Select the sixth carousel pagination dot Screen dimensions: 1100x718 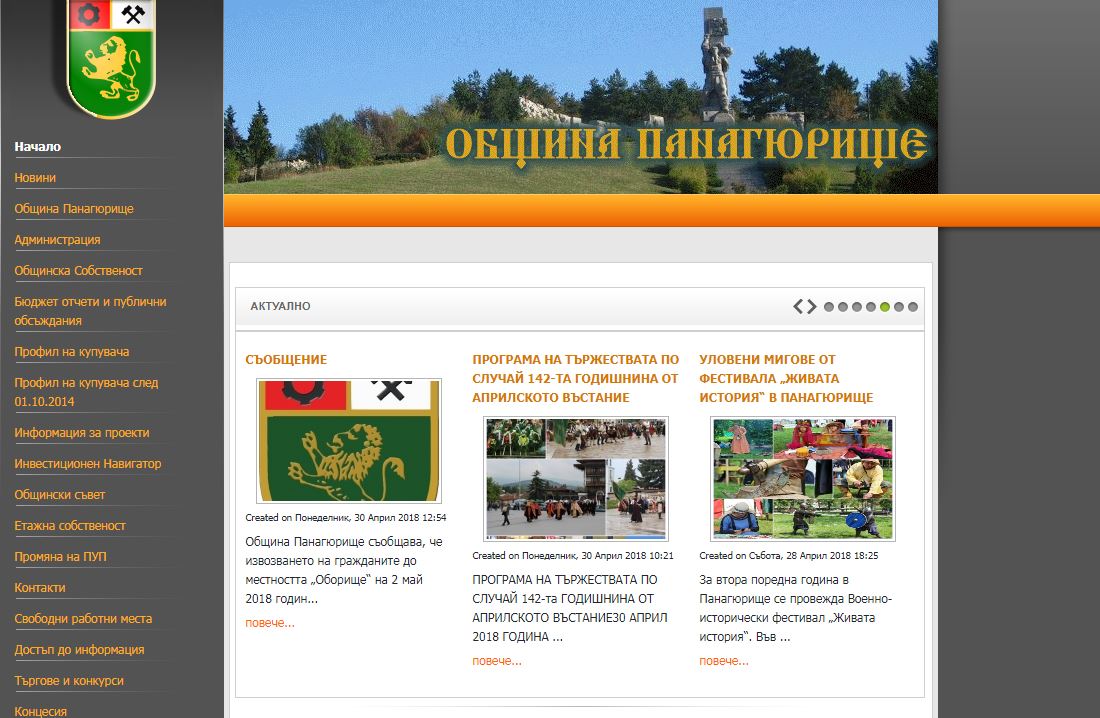pyautogui.click(x=899, y=307)
